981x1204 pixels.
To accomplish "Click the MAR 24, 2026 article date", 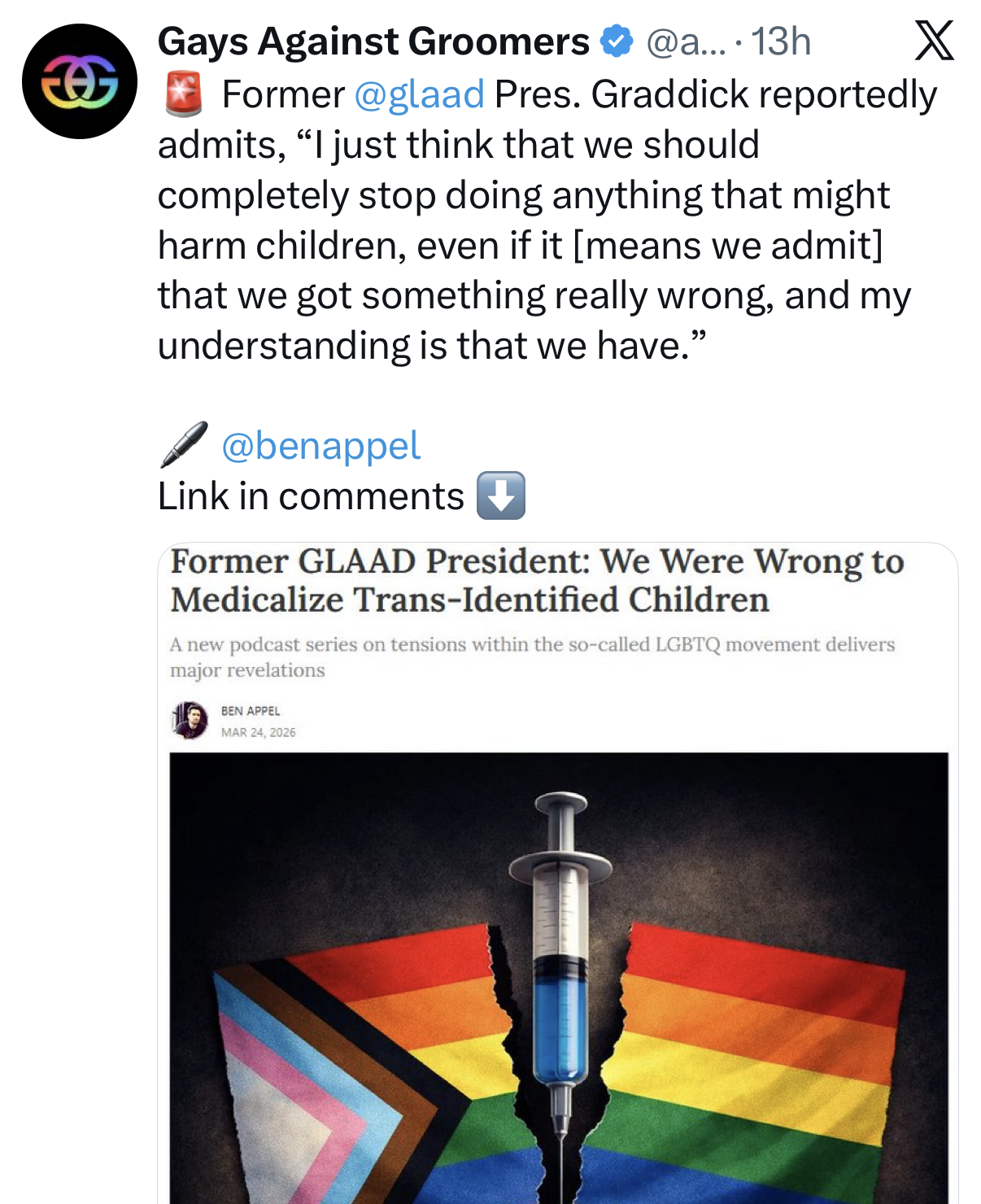I will (258, 732).
